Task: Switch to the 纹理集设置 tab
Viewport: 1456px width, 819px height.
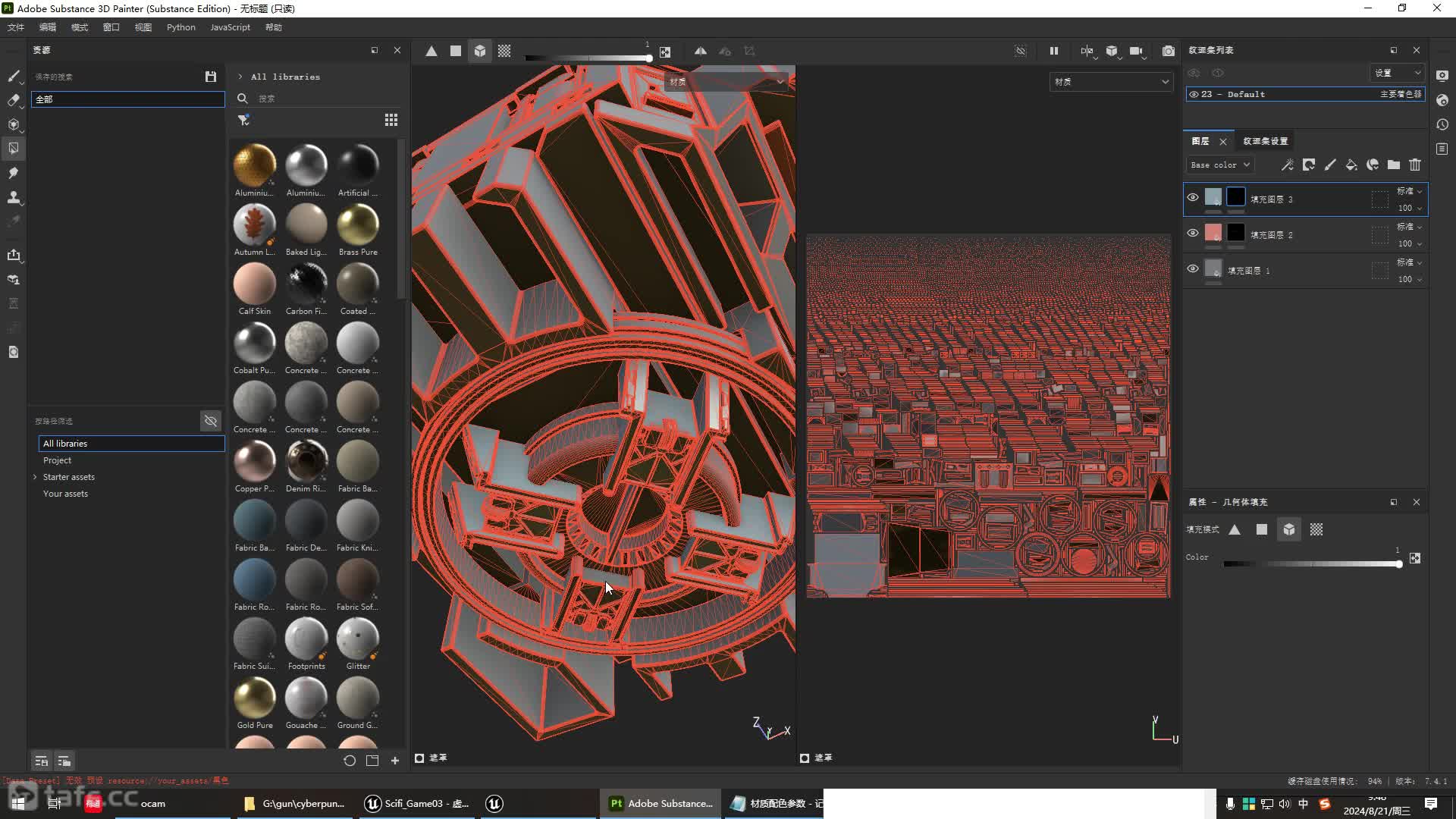Action: coord(1265,141)
